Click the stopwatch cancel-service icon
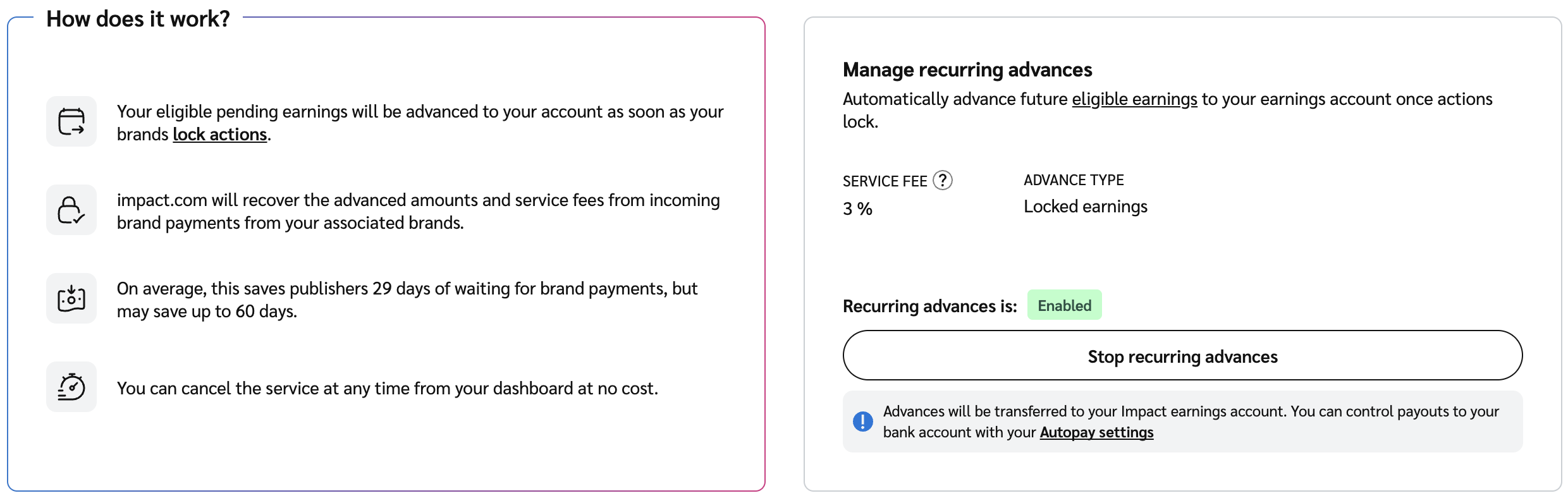The width and height of the screenshot is (1568, 498). tap(71, 387)
